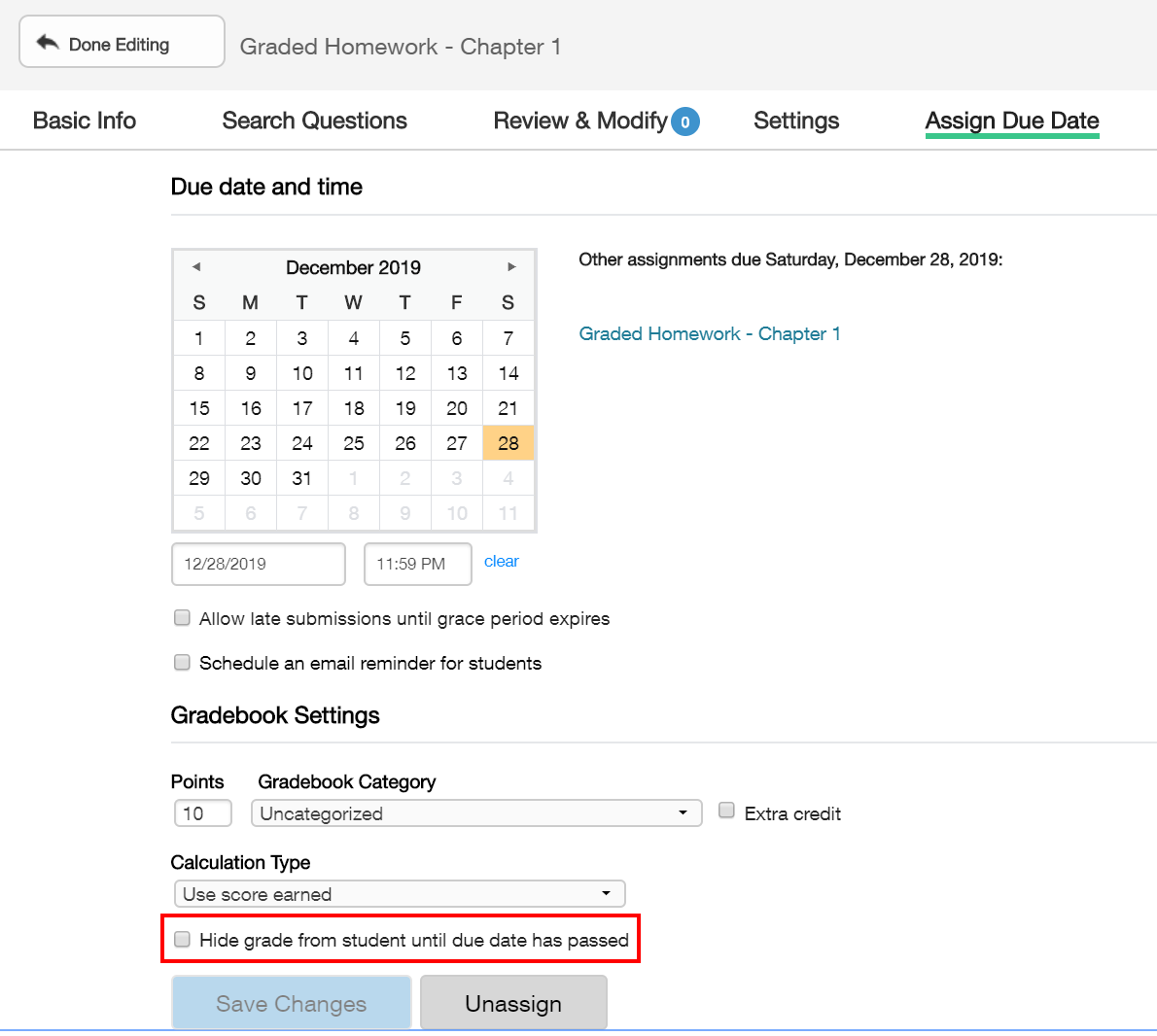The height and width of the screenshot is (1036, 1157).
Task: Expand Uncategorized category selector
Action: pyautogui.click(x=476, y=812)
